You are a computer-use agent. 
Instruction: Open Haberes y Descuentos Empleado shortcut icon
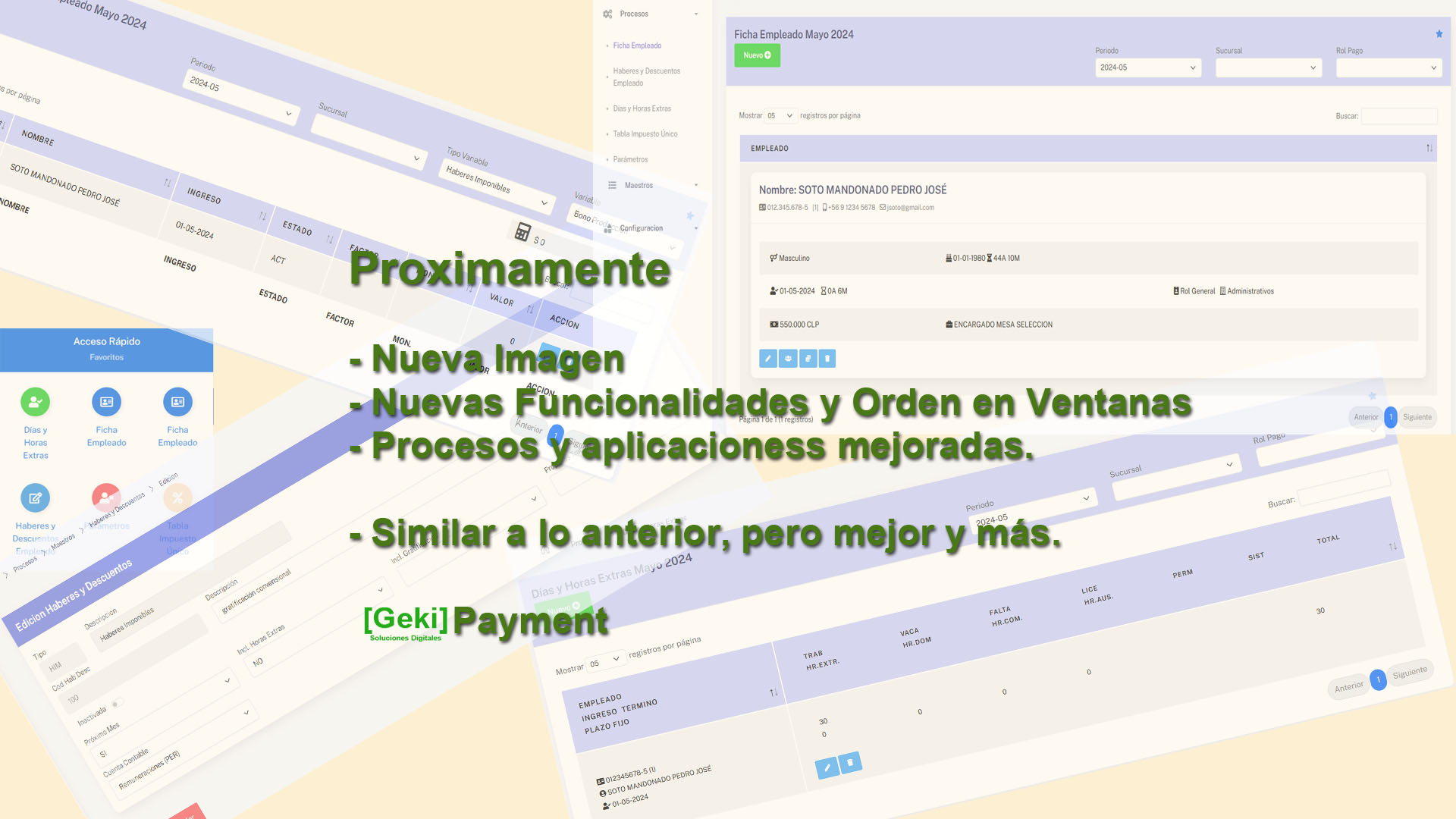35,498
